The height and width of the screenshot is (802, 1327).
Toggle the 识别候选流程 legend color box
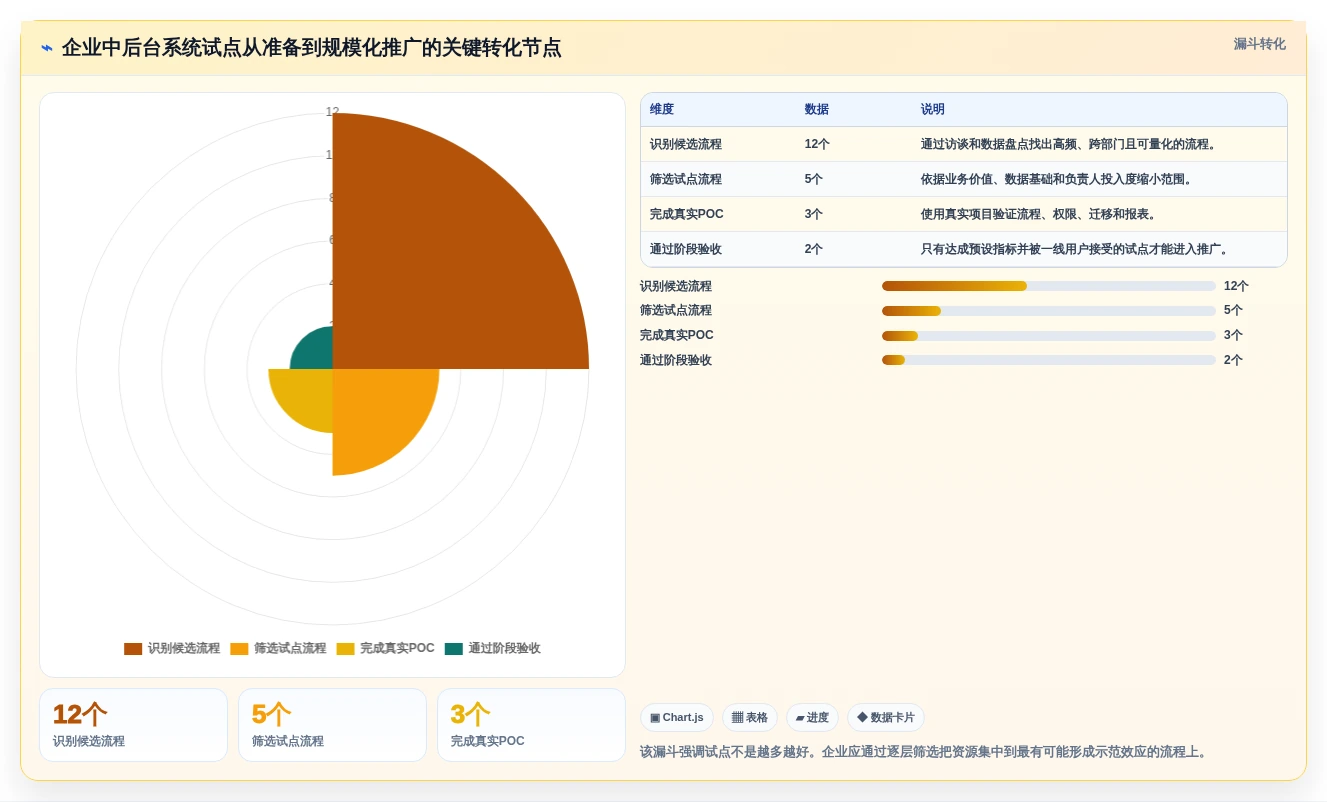click(x=133, y=649)
